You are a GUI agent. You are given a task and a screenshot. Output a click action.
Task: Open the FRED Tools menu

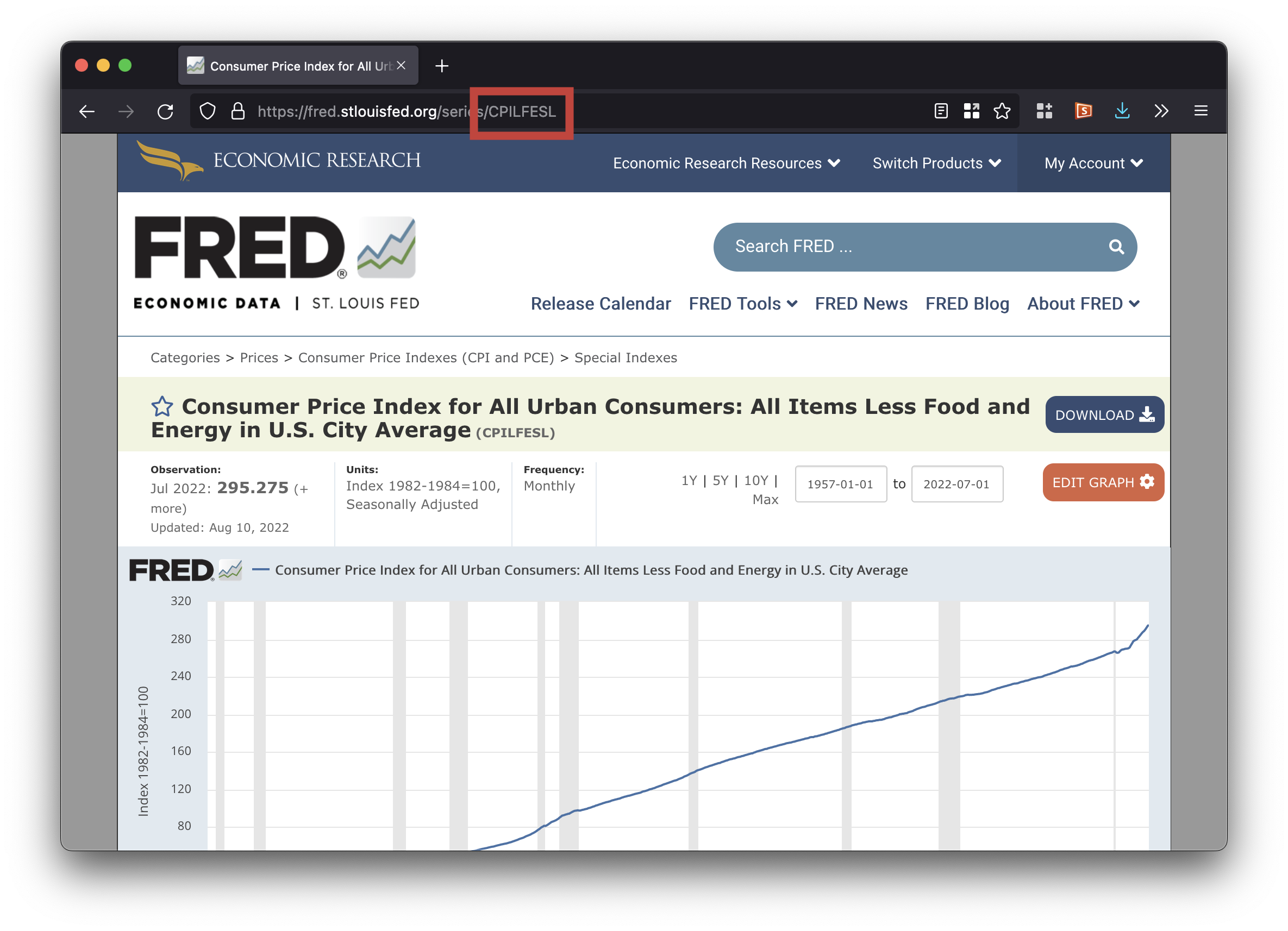click(x=742, y=304)
